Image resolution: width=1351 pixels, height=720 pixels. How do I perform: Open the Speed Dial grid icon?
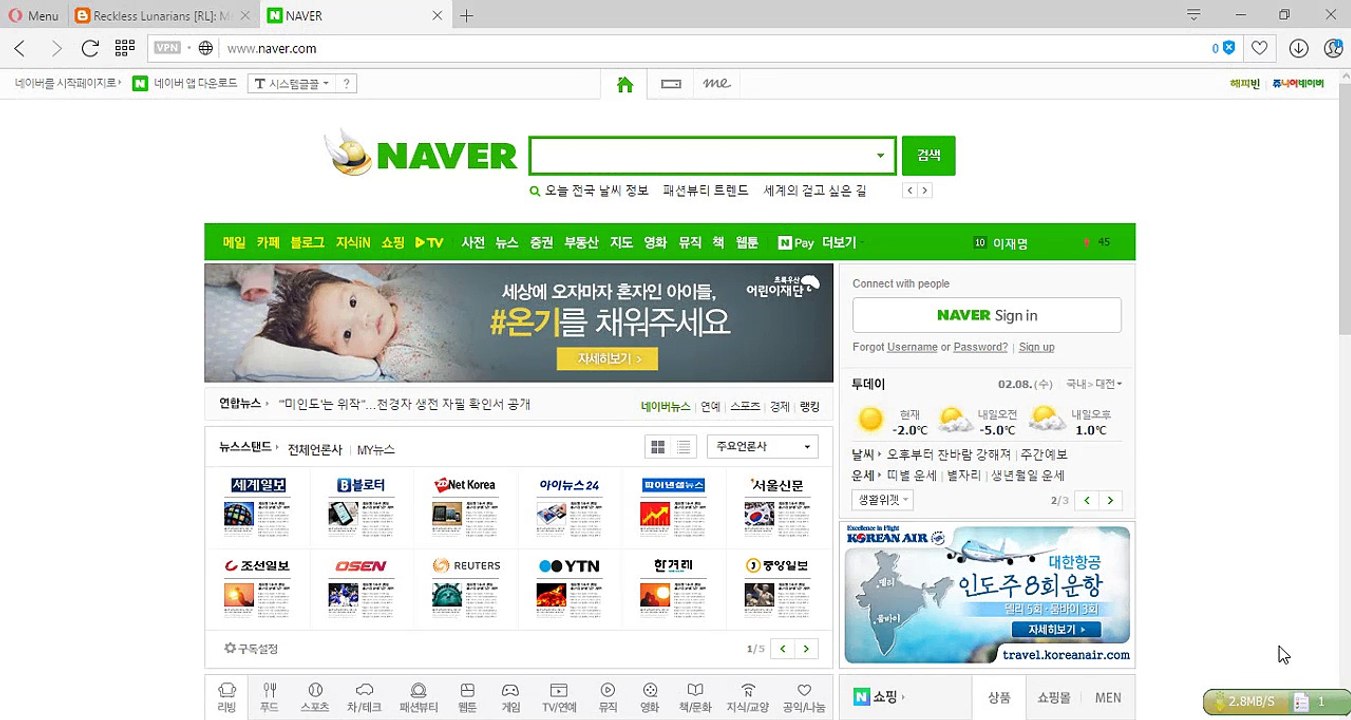(x=125, y=48)
